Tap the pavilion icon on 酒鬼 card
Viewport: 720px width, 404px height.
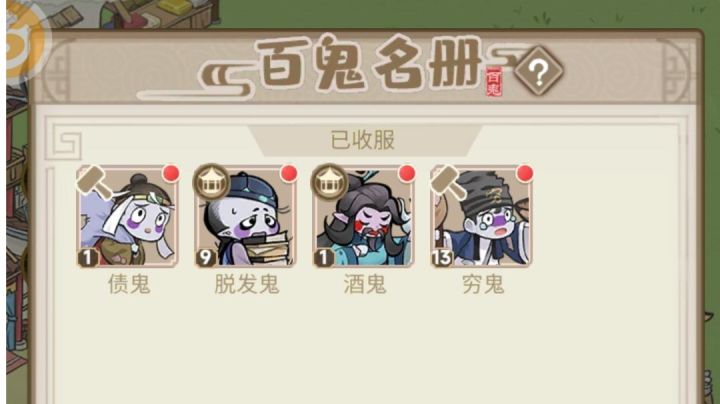329,182
